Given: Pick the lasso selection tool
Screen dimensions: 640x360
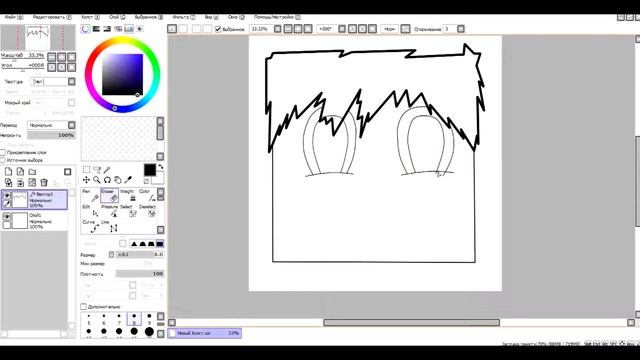Looking at the screenshot, I should click(97, 169).
